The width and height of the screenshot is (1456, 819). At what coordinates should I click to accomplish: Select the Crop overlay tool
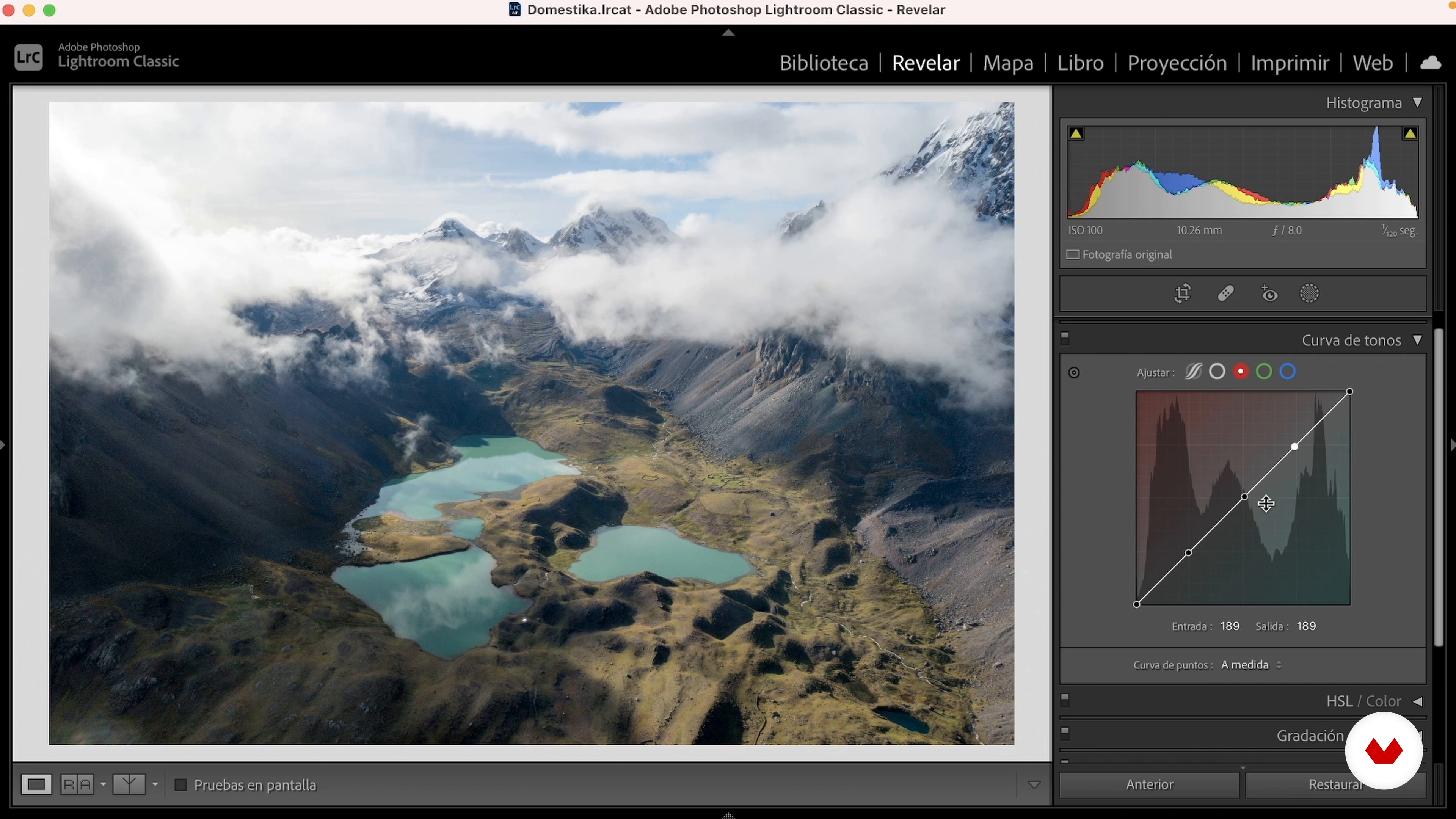(x=1183, y=294)
